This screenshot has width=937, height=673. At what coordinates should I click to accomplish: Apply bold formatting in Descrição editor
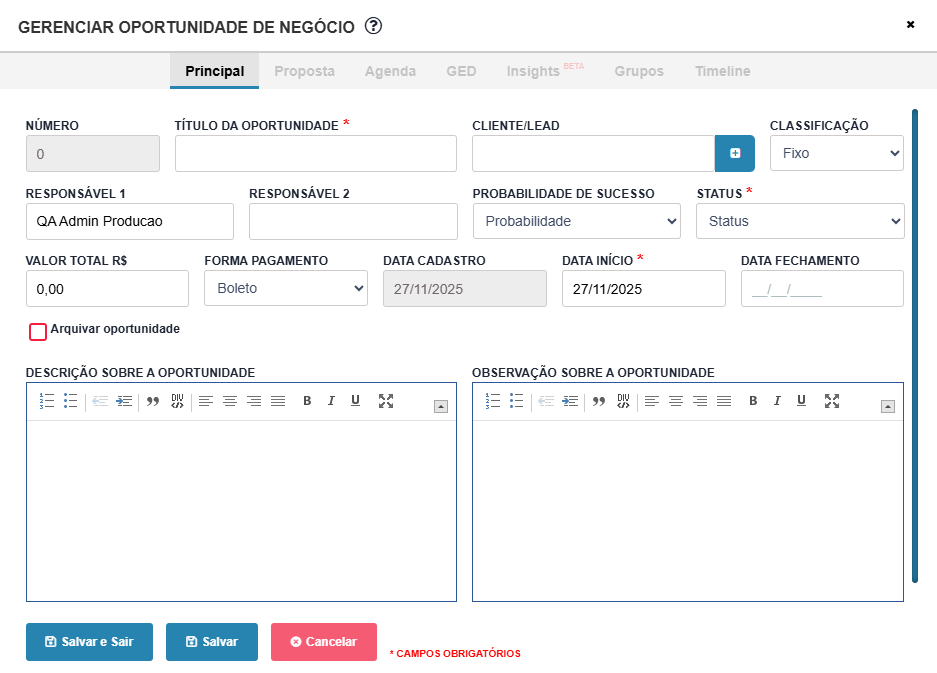[x=307, y=401]
